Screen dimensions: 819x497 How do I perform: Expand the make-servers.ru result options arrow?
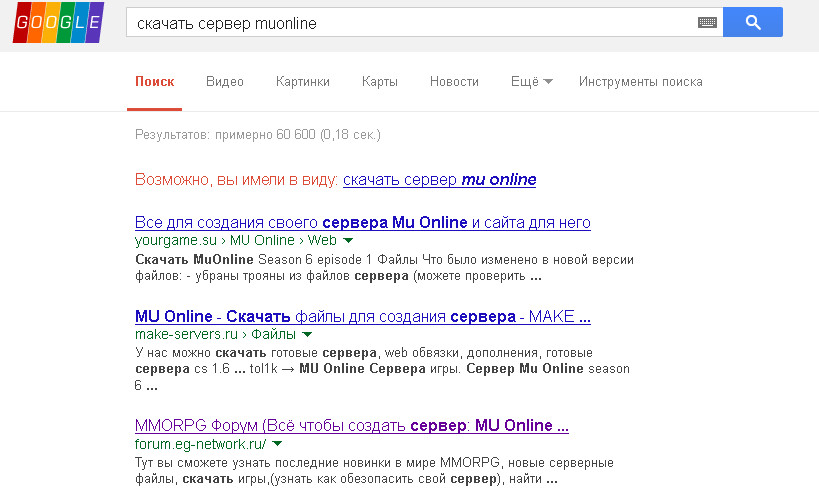[x=307, y=335]
